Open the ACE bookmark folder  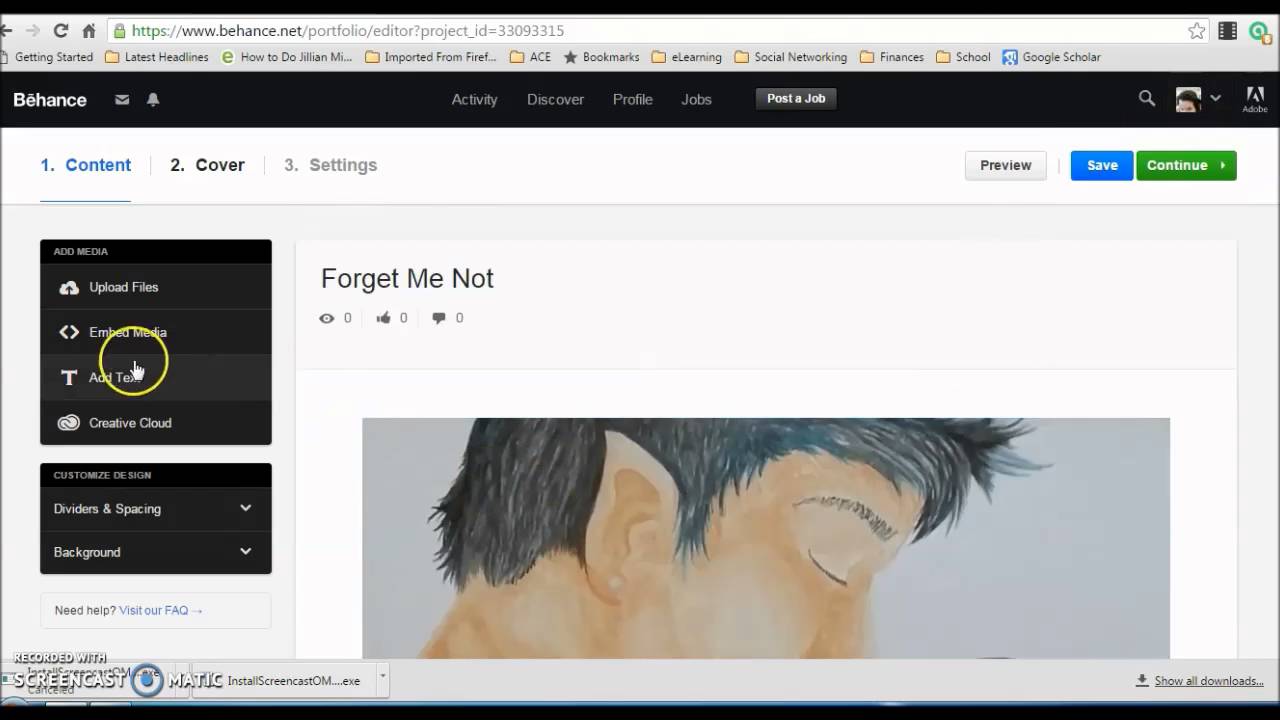click(x=530, y=57)
